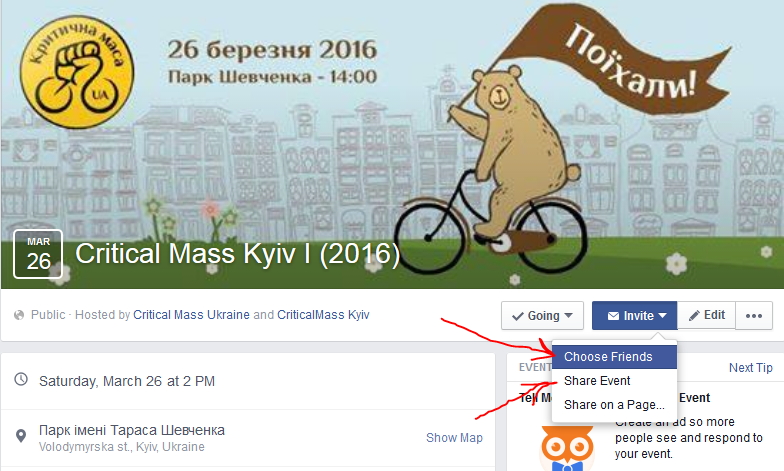This screenshot has width=784, height=471.
Task: Go to Next Tip
Action: [750, 368]
